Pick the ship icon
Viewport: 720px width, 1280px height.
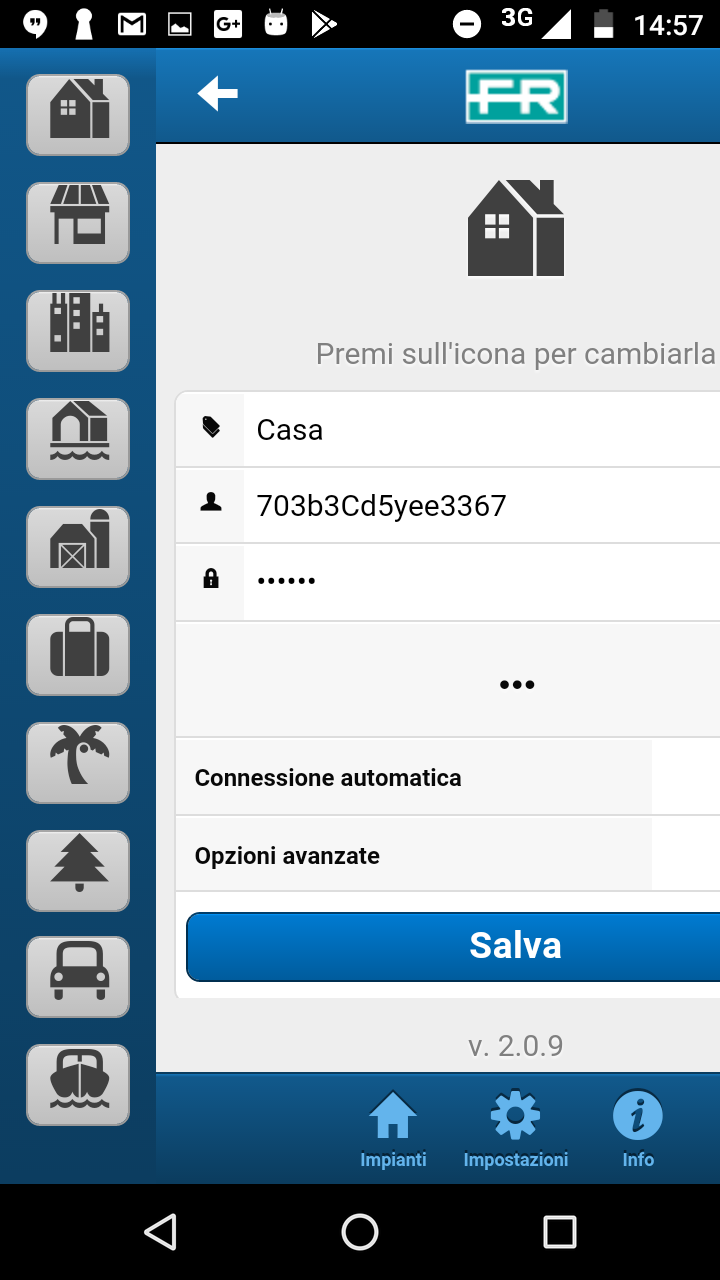pos(78,1085)
